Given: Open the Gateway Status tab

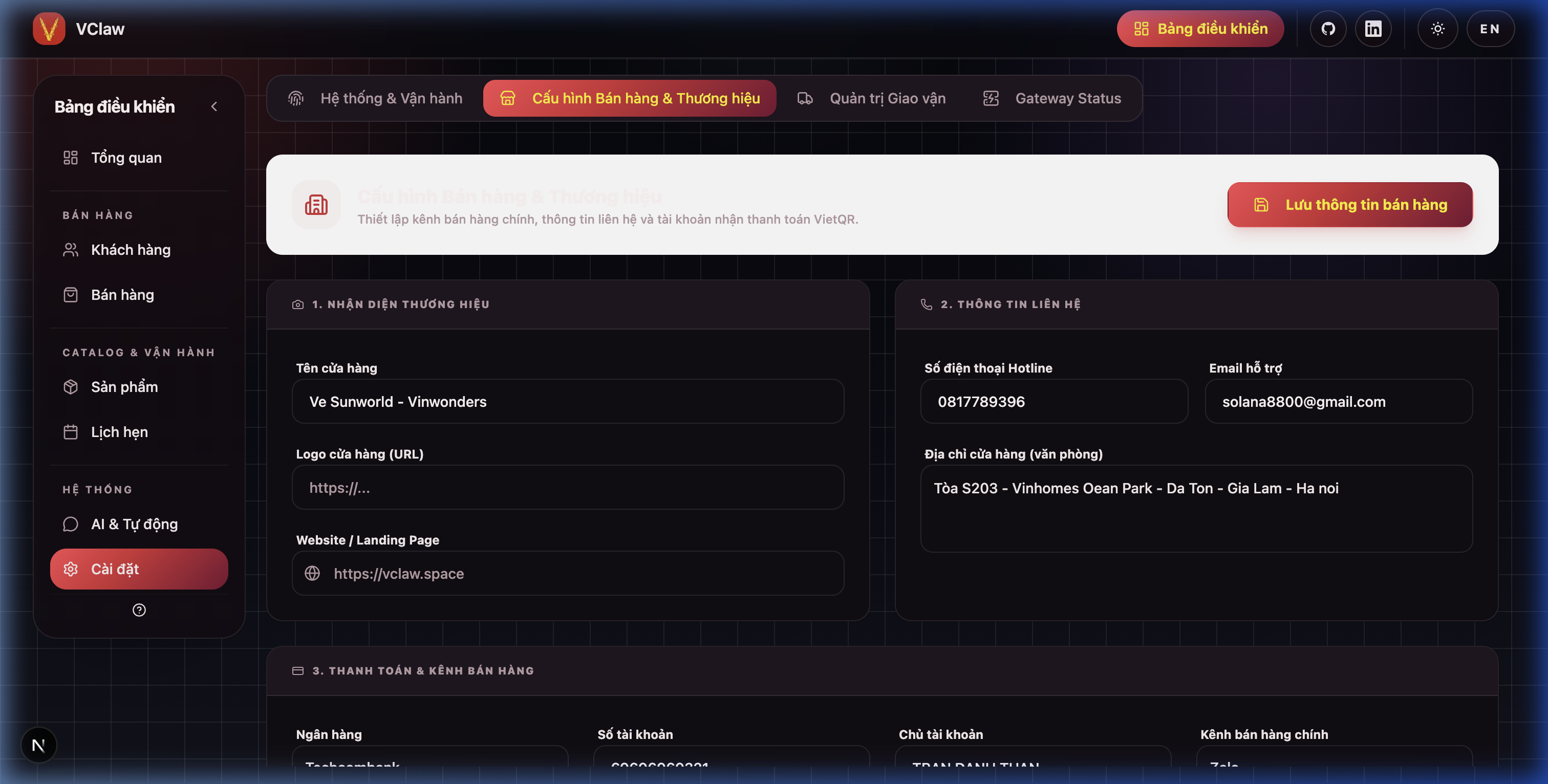Looking at the screenshot, I should click(x=1052, y=98).
